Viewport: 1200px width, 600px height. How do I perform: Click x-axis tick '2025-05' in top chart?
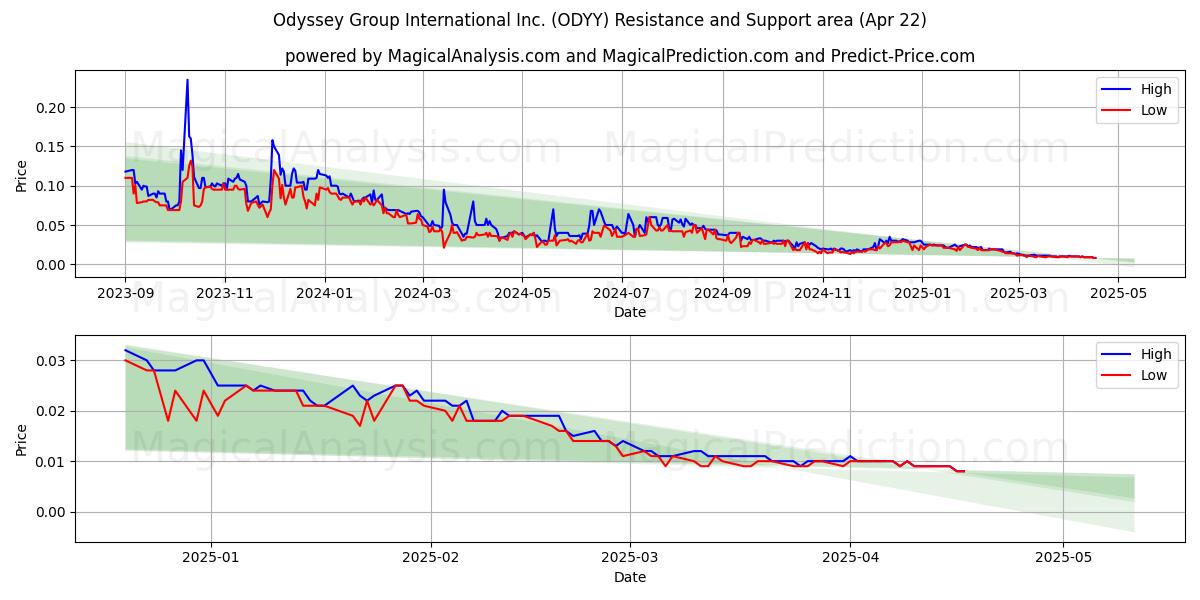pyautogui.click(x=1117, y=294)
